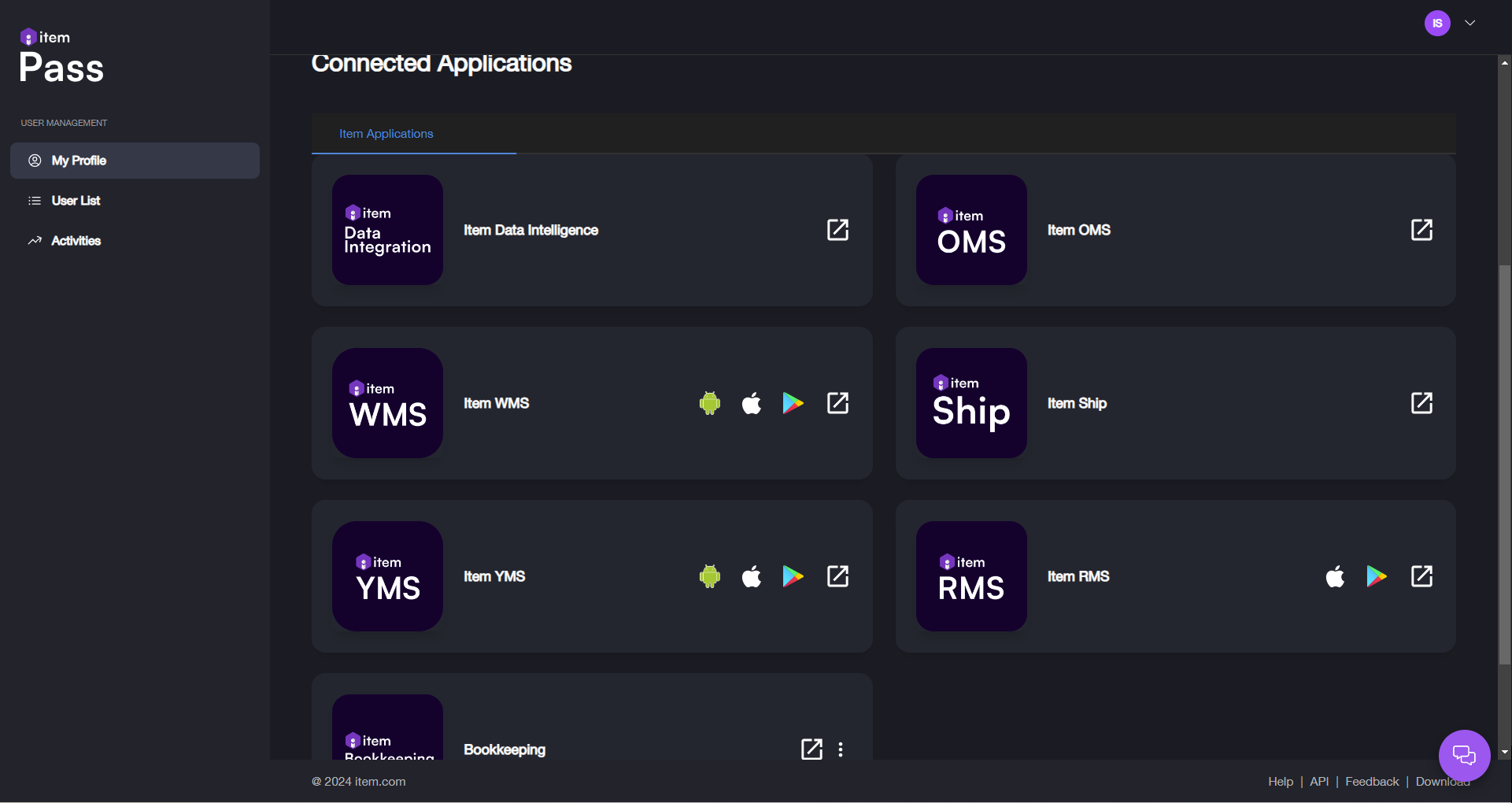Expand the user account dropdown chevron

[1469, 23]
